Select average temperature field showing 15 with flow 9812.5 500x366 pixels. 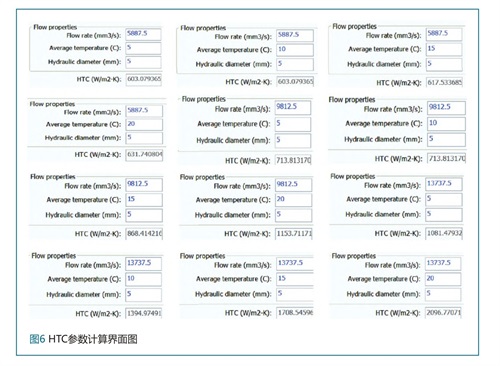pos(144,200)
